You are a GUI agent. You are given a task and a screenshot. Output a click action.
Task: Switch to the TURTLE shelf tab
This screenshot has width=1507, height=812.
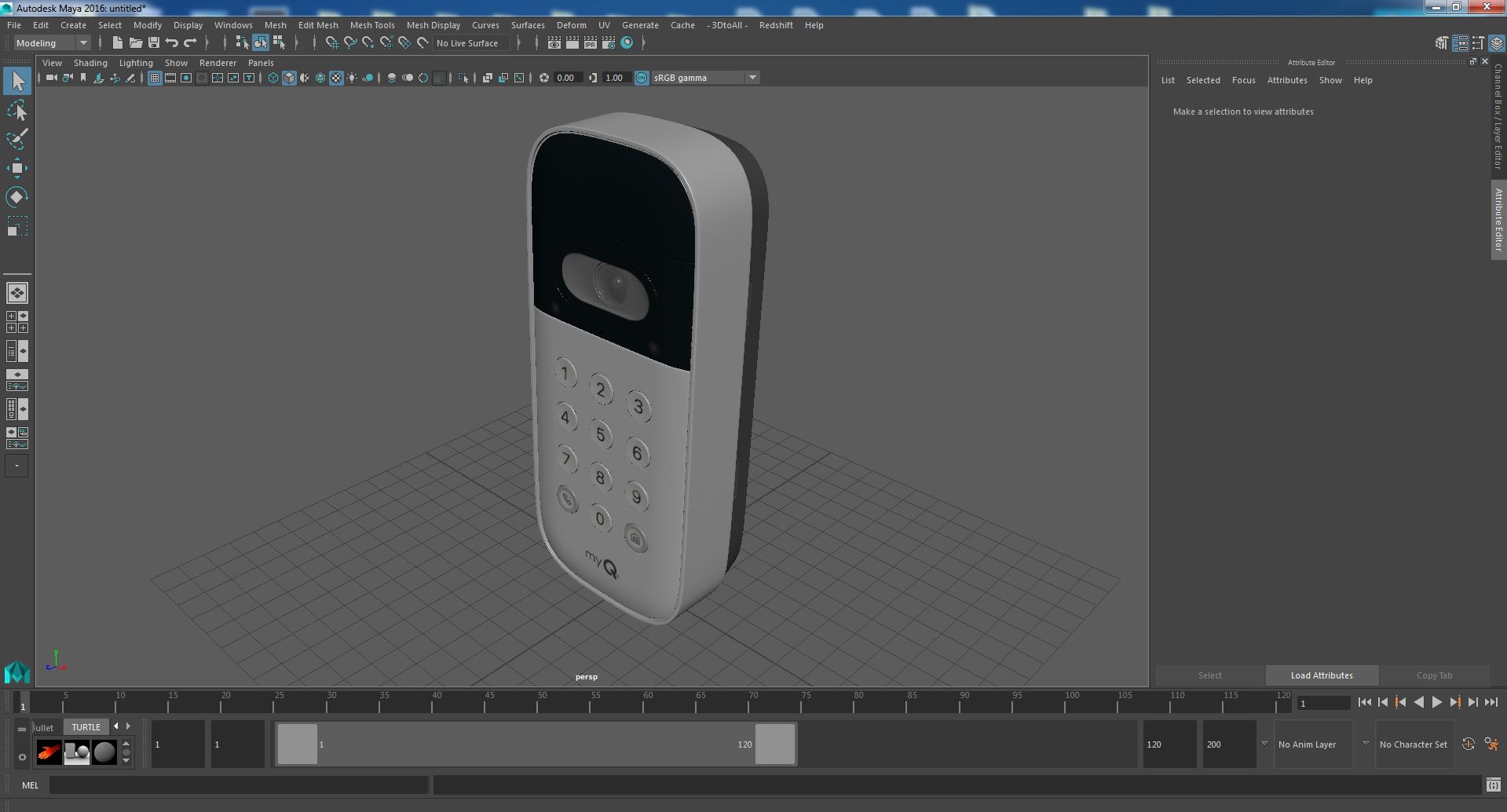[86, 727]
